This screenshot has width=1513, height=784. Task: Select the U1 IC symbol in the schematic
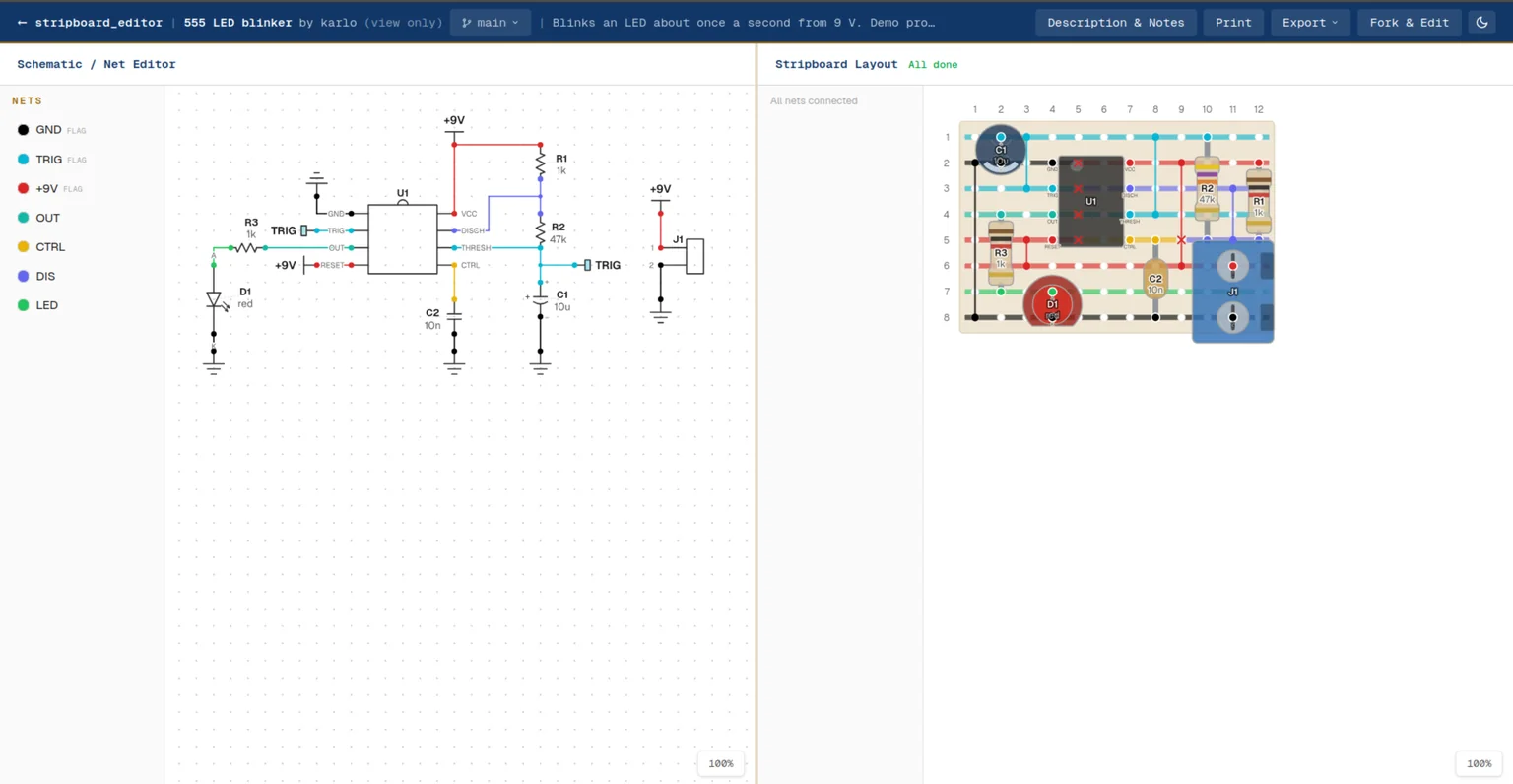(x=402, y=239)
